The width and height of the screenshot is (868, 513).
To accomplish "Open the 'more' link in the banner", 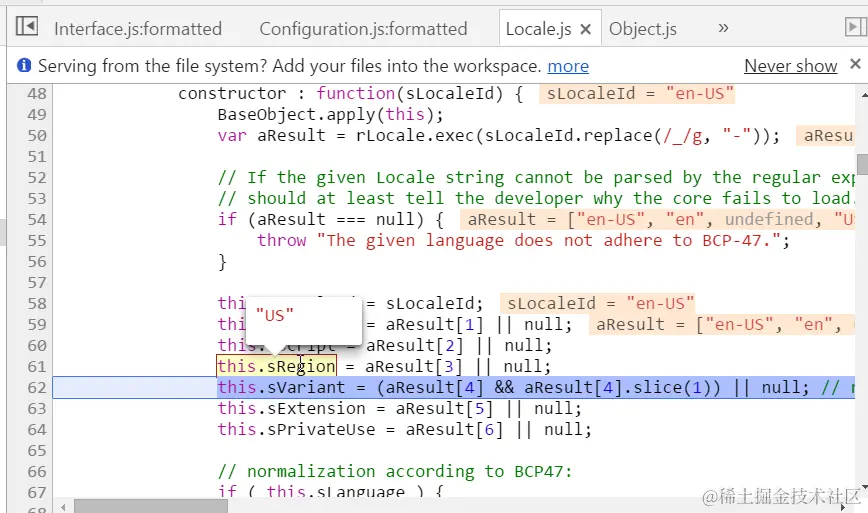I will coord(568,66).
